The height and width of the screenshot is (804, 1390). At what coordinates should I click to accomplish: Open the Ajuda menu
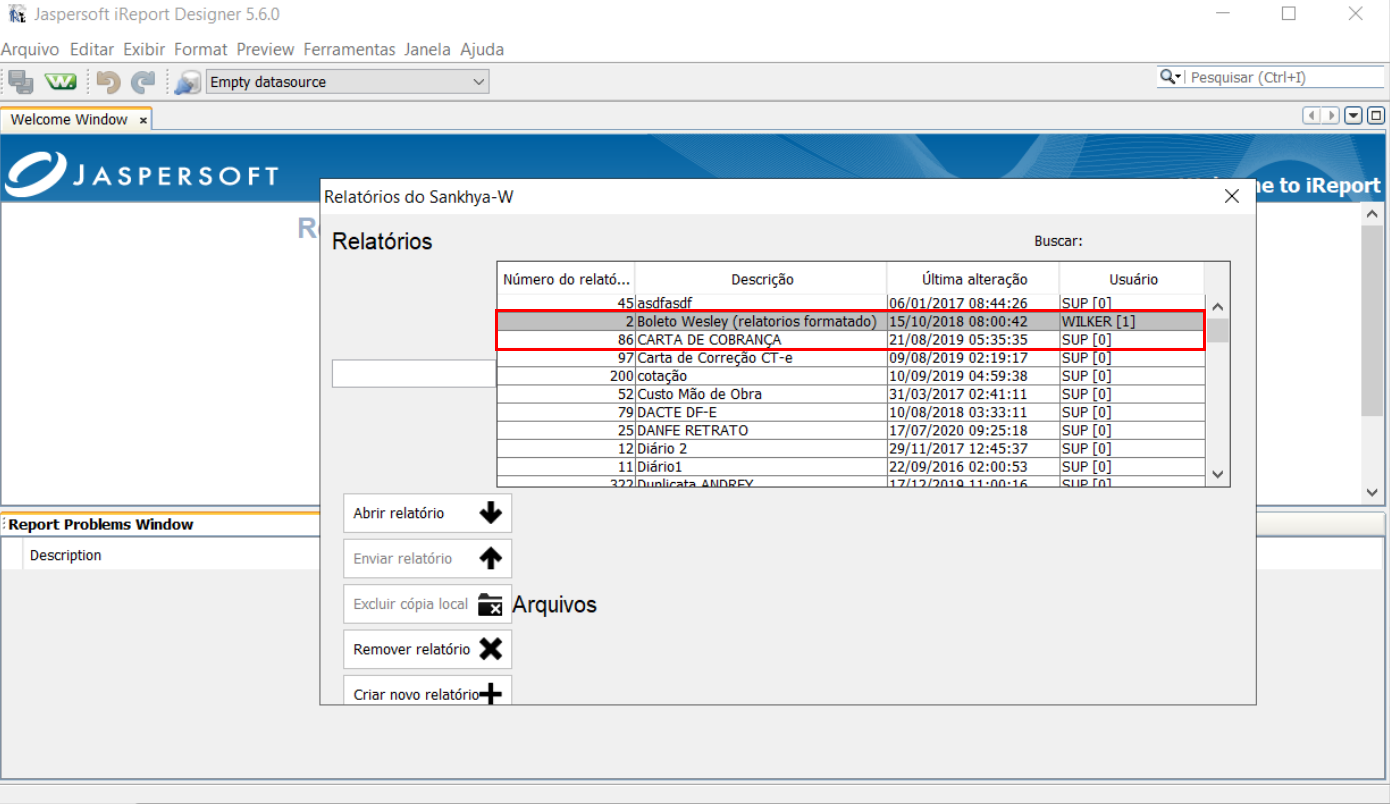(x=482, y=49)
